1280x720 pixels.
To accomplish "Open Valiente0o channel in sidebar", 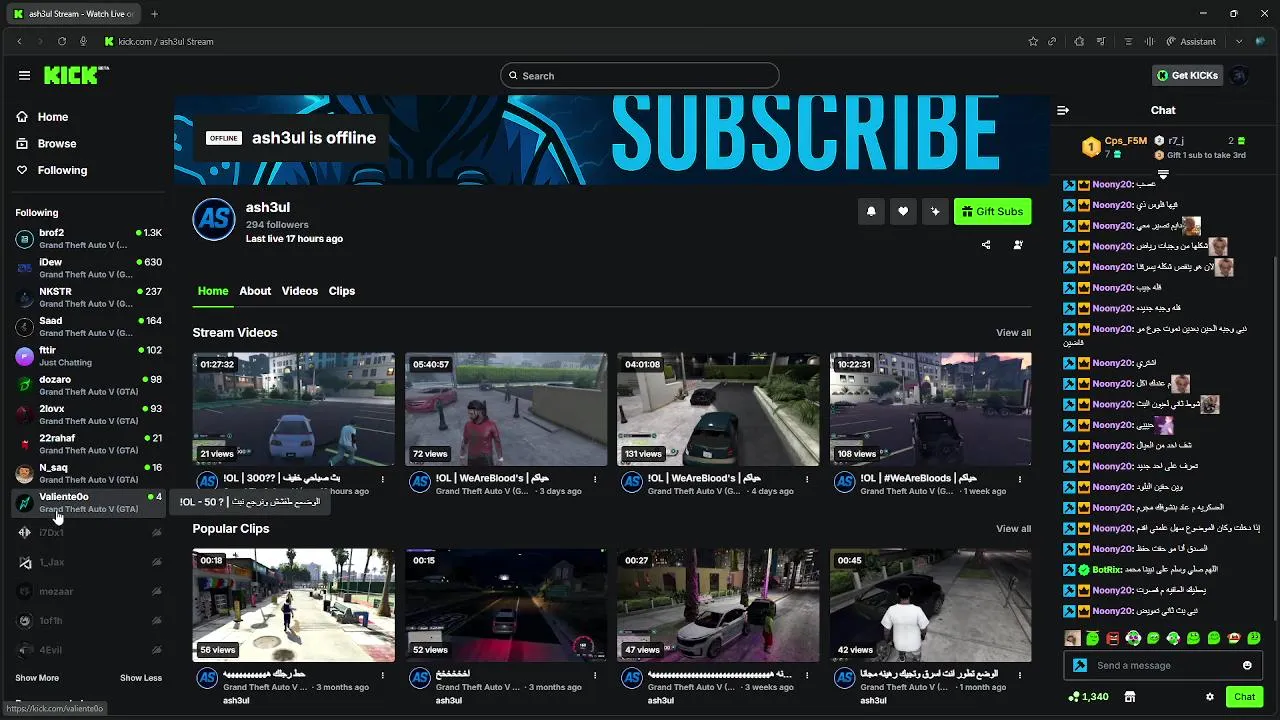I will pyautogui.click(x=88, y=502).
